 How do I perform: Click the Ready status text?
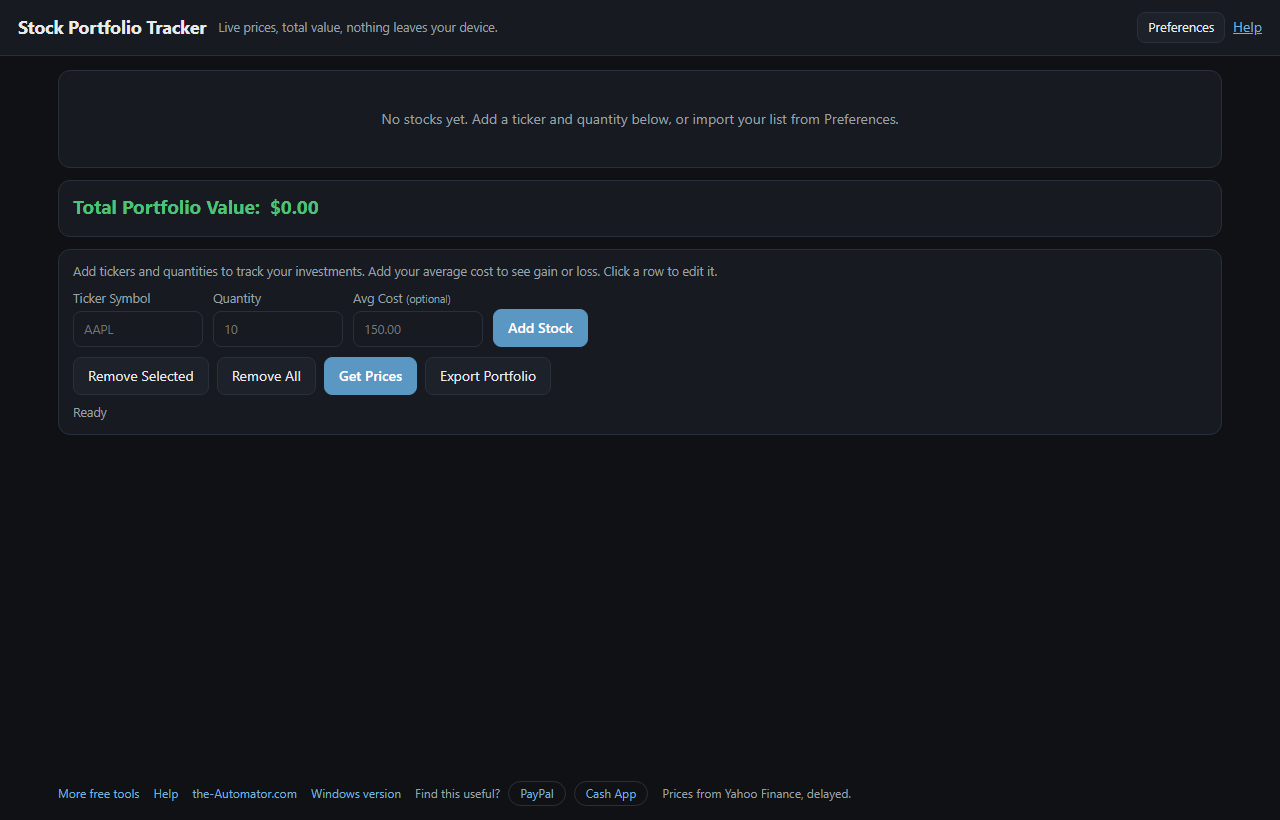point(90,413)
